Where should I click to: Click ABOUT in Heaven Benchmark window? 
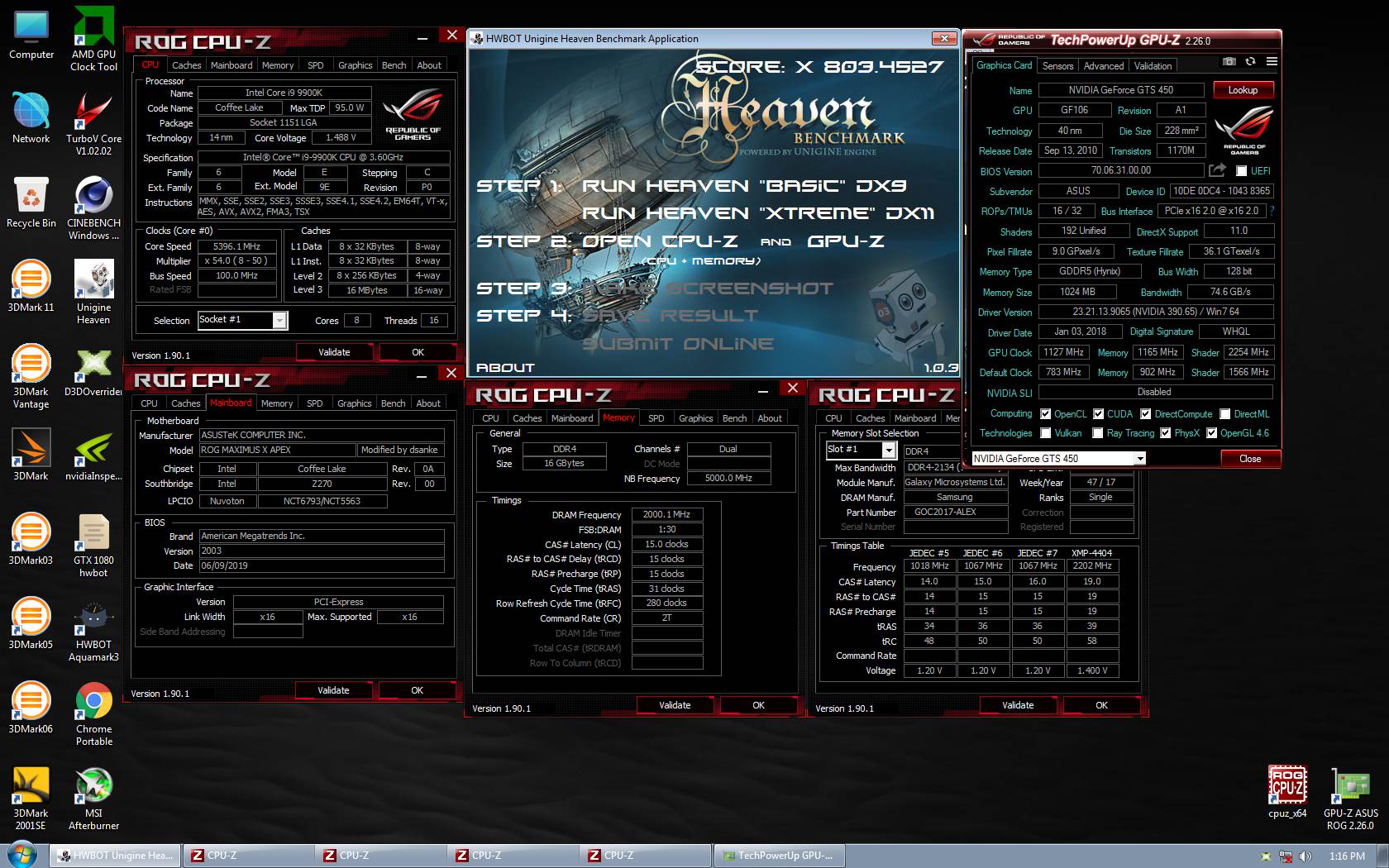pyautogui.click(x=505, y=368)
